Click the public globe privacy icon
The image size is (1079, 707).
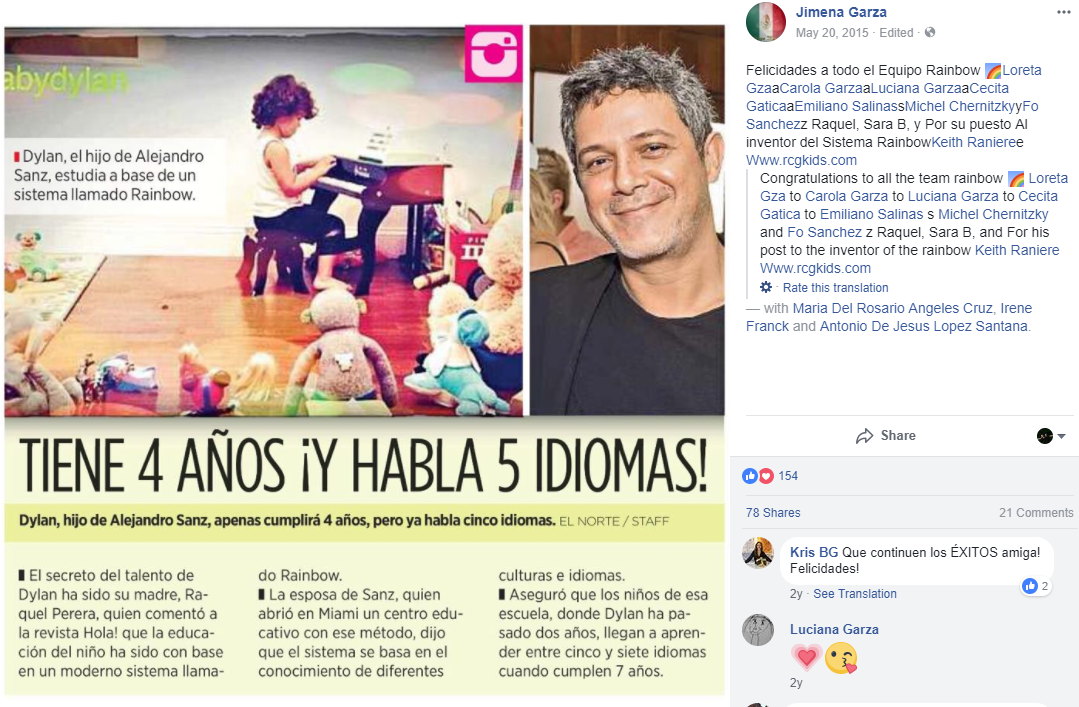(930, 32)
